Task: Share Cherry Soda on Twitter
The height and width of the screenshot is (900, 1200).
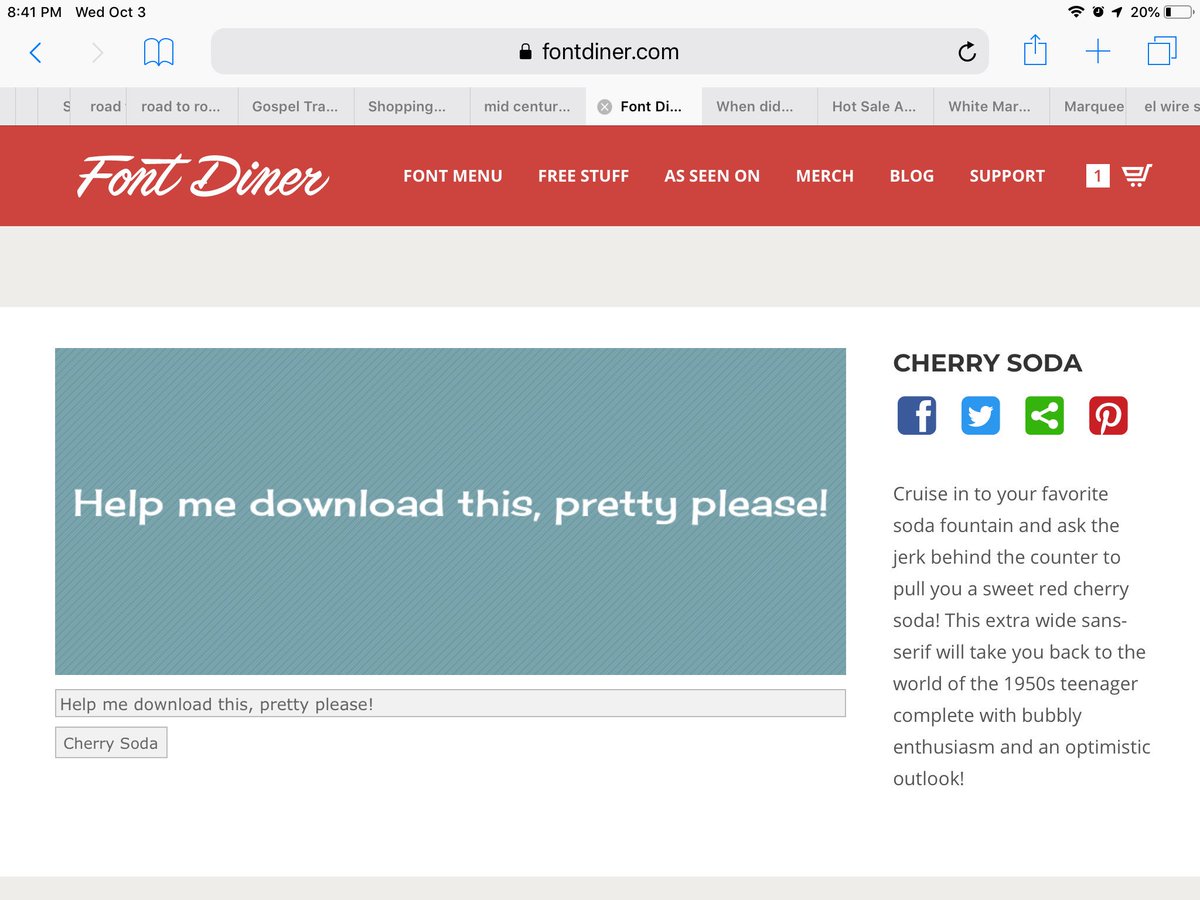Action: (x=981, y=415)
